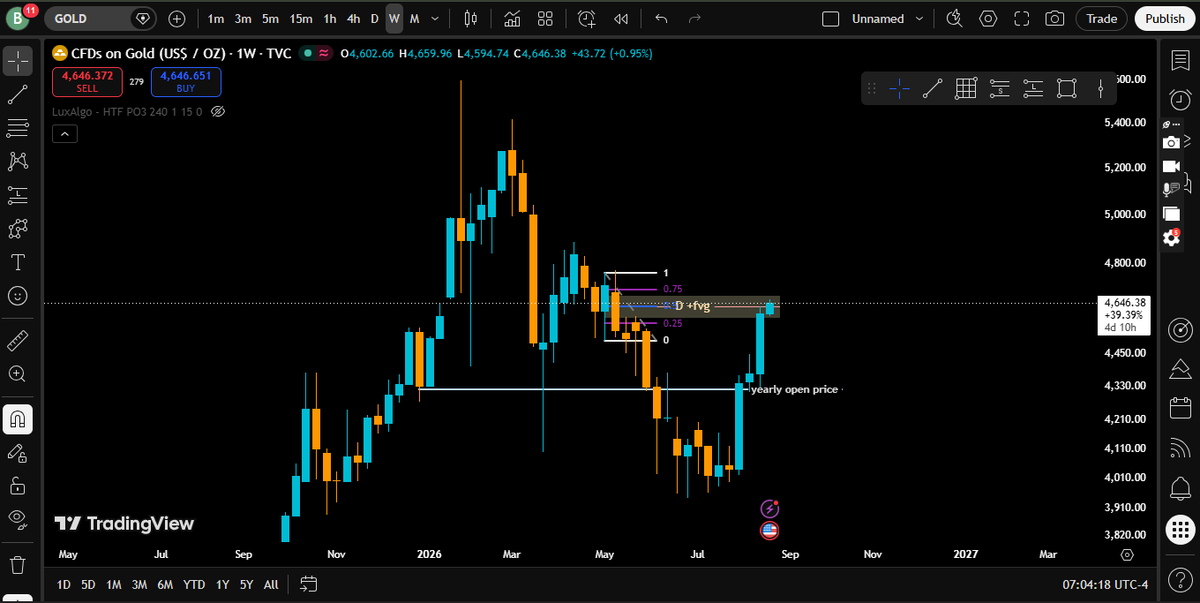Open the layout setup square icon
The width and height of the screenshot is (1200, 603).
tap(830, 18)
